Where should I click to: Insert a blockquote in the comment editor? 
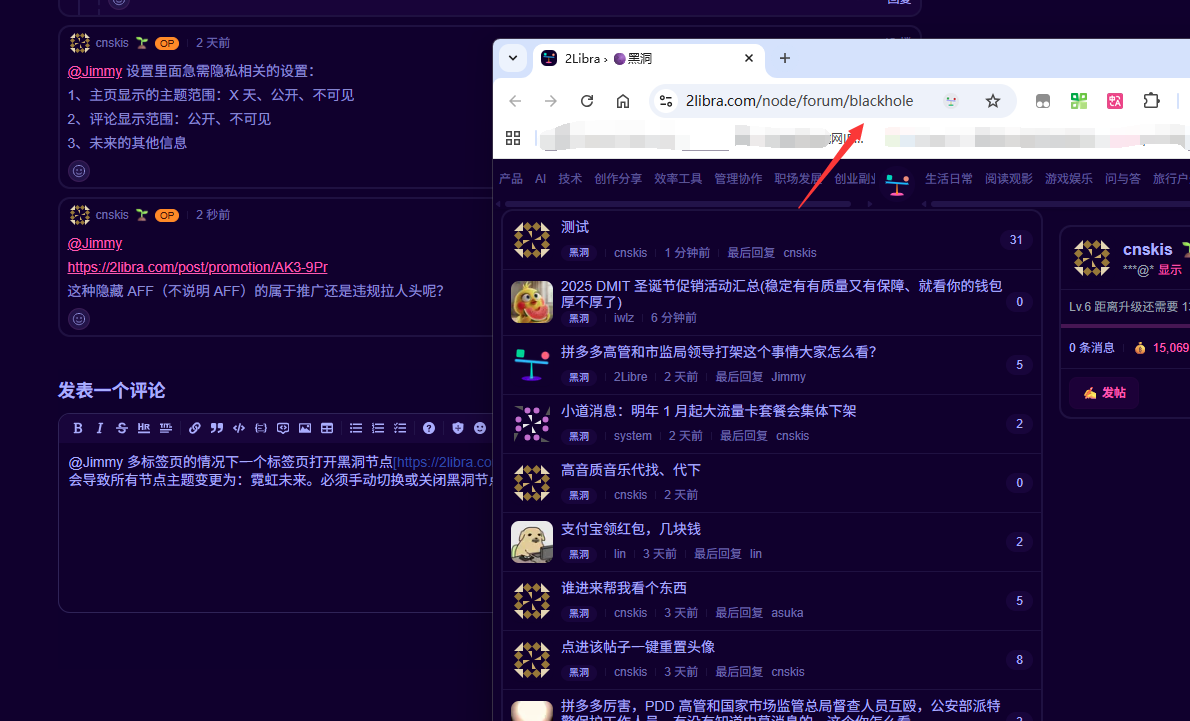click(x=216, y=428)
